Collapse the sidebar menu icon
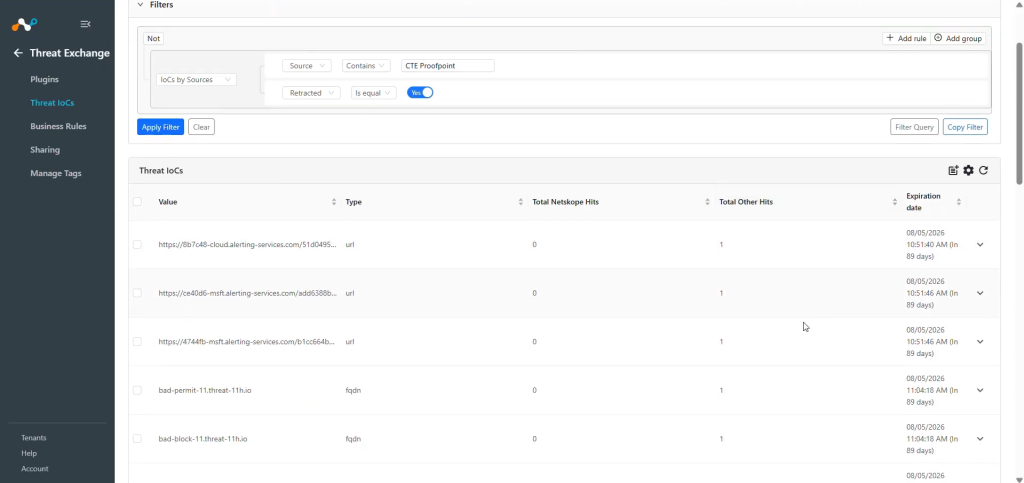Image resolution: width=1024 pixels, height=483 pixels. pos(85,24)
